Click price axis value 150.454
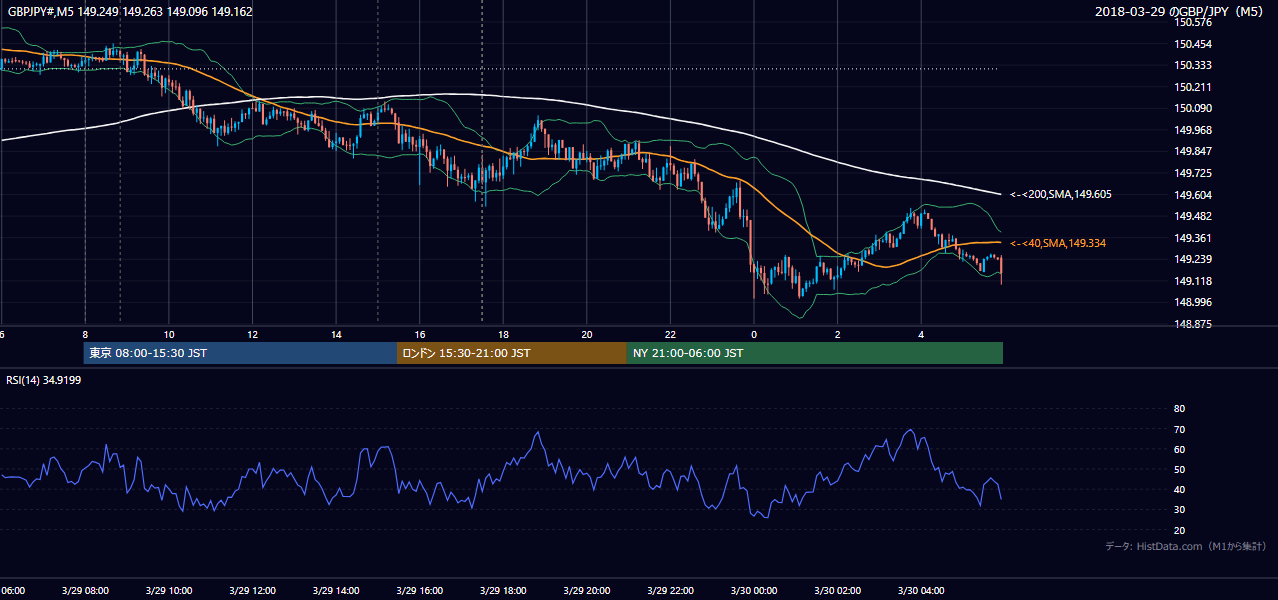The width and height of the screenshot is (1278, 600). [x=1192, y=44]
